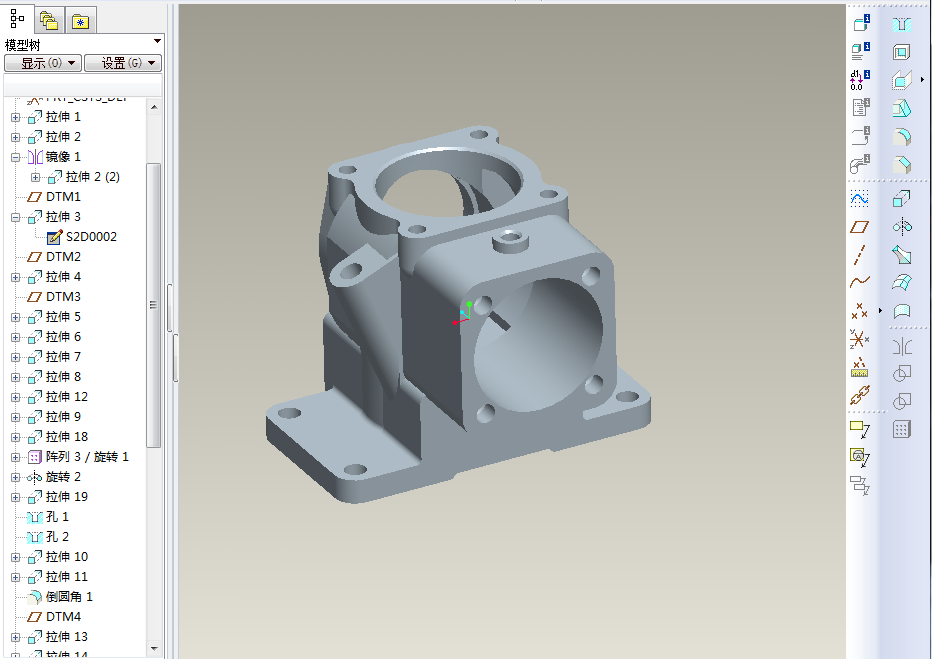The width and height of the screenshot is (932, 659).
Task: Click the d1 dimension relations info icon
Action: coord(860,80)
